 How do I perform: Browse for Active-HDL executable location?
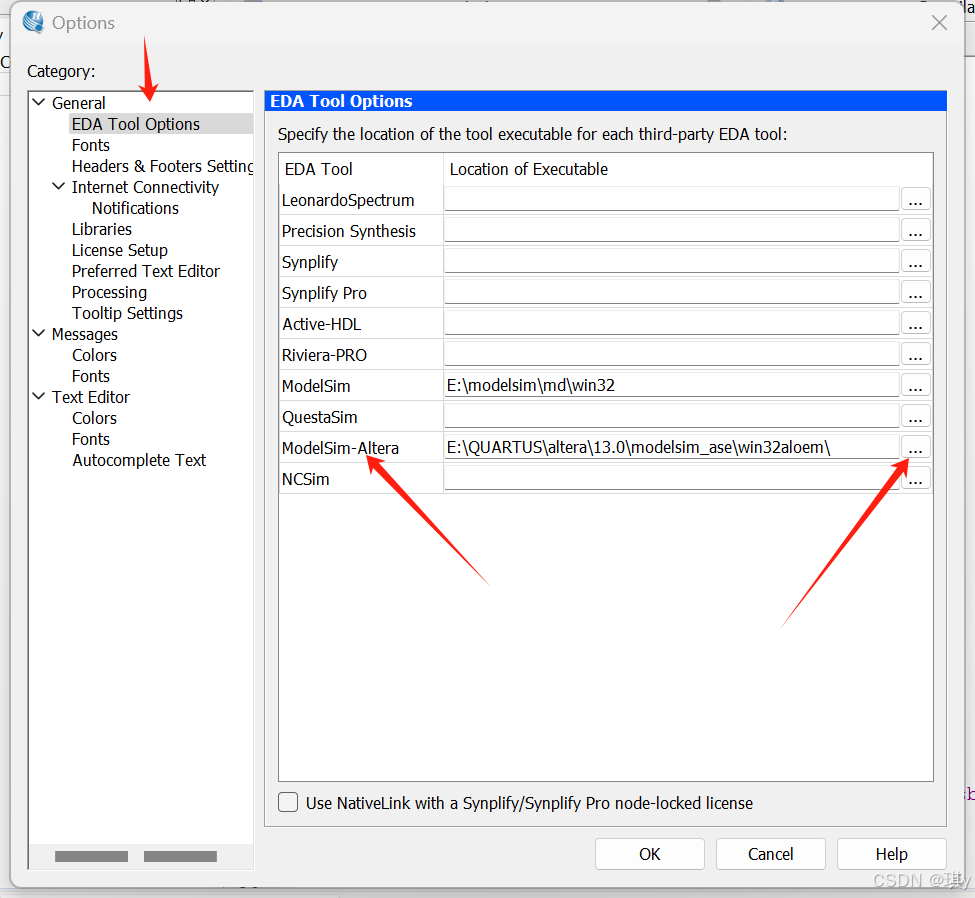point(915,323)
